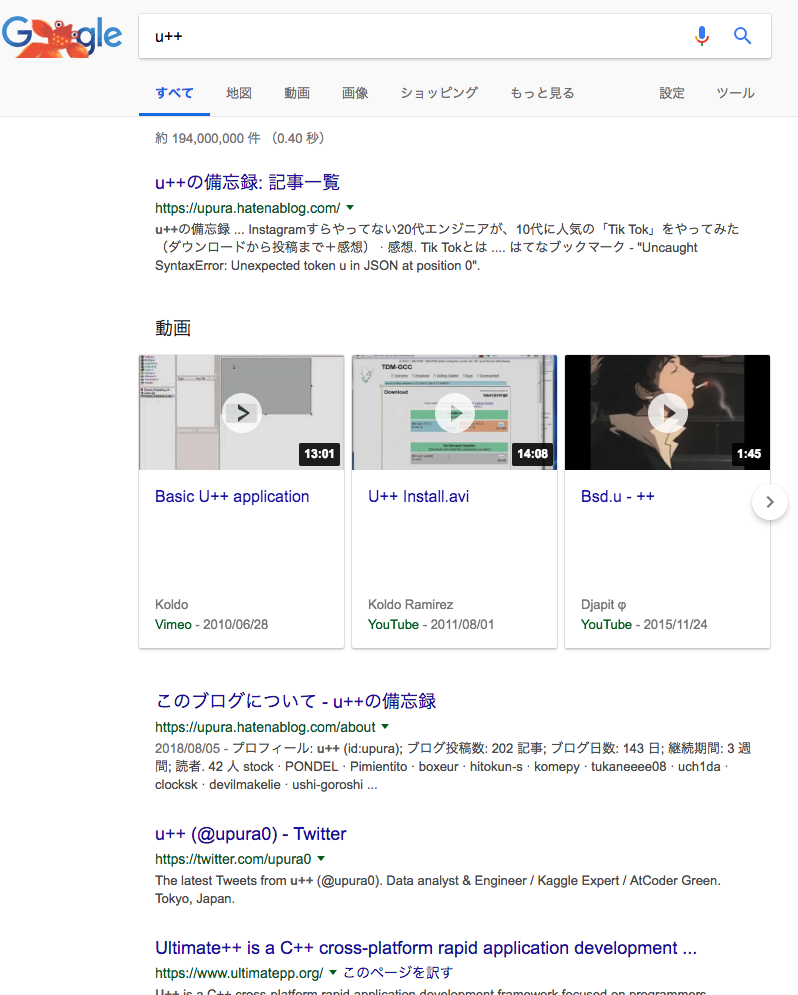Click YouTube - 2015/11/24 source text
The image size is (798, 995).
[x=644, y=624]
